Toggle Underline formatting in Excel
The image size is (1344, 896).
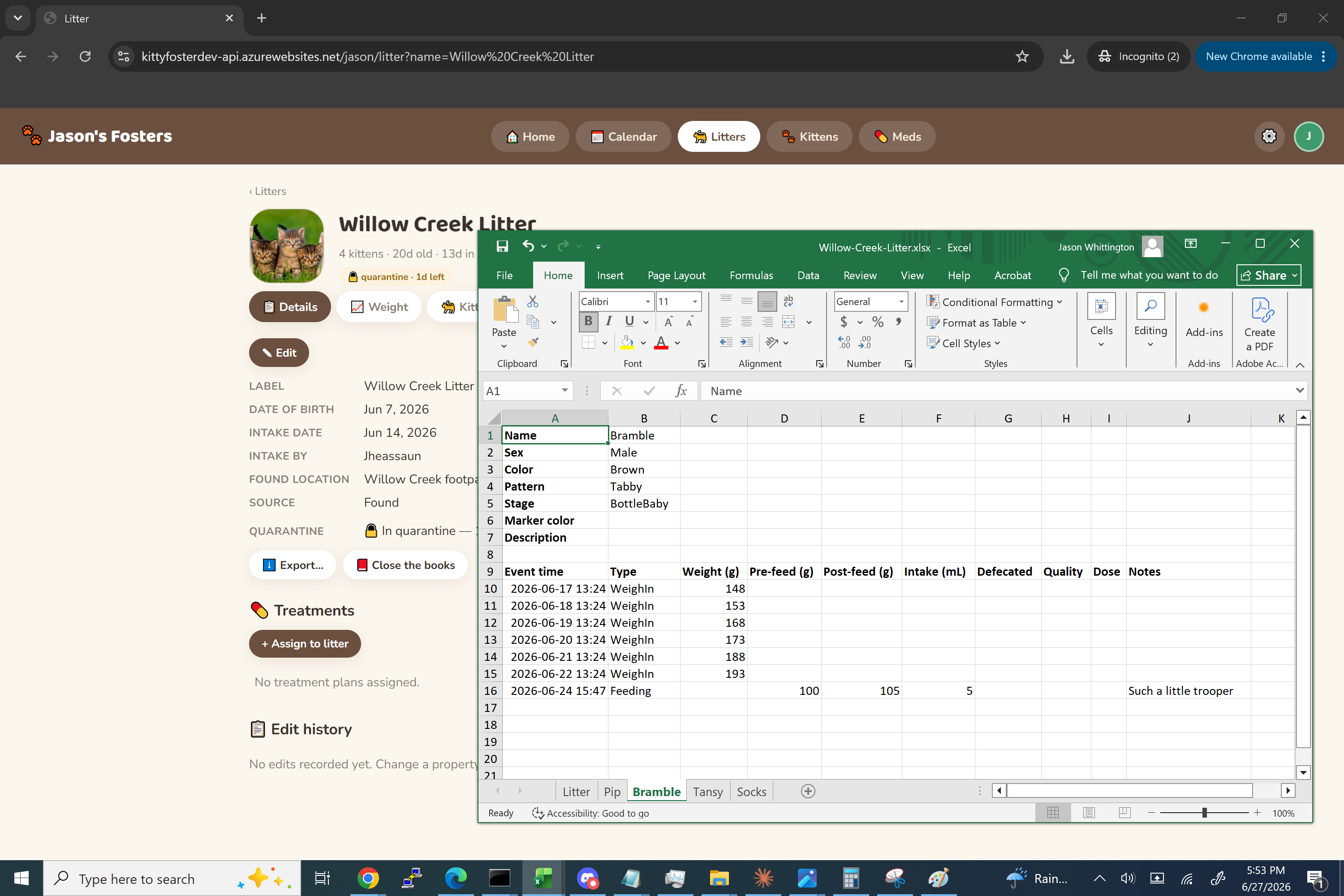tap(629, 322)
